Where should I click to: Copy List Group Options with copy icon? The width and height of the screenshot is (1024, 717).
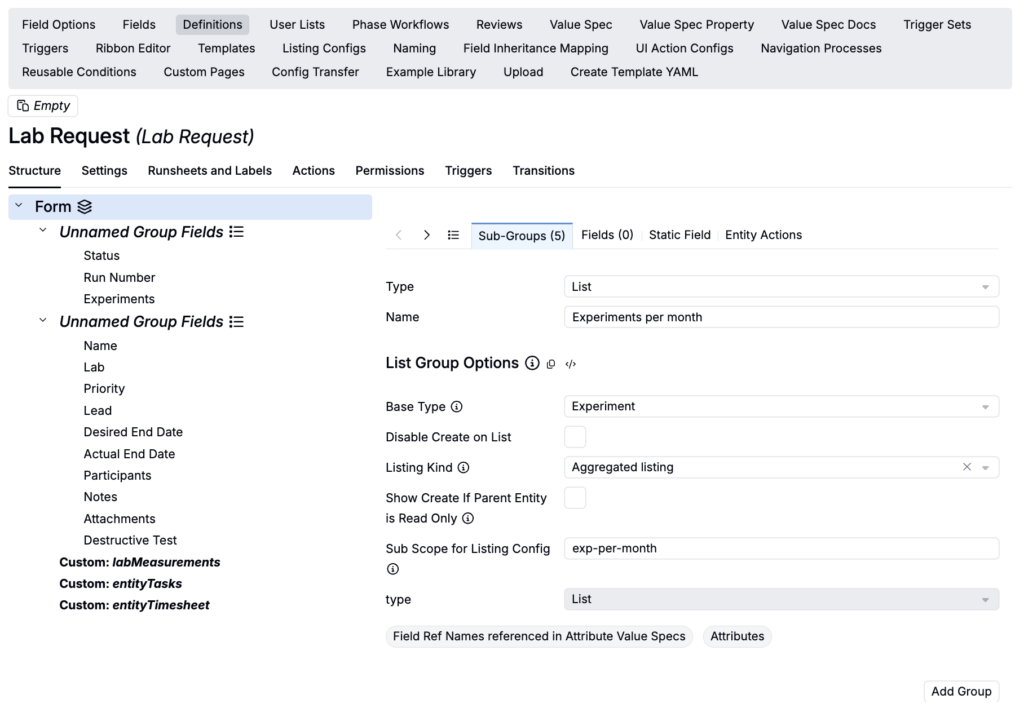pyautogui.click(x=551, y=364)
